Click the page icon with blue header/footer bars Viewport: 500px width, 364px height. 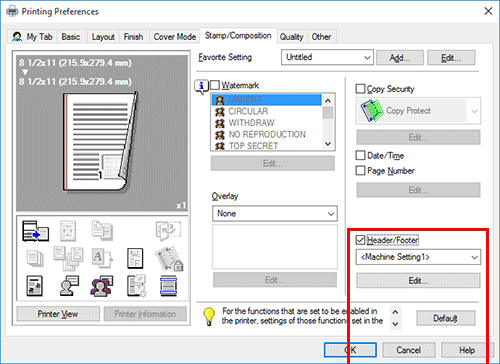tap(169, 286)
